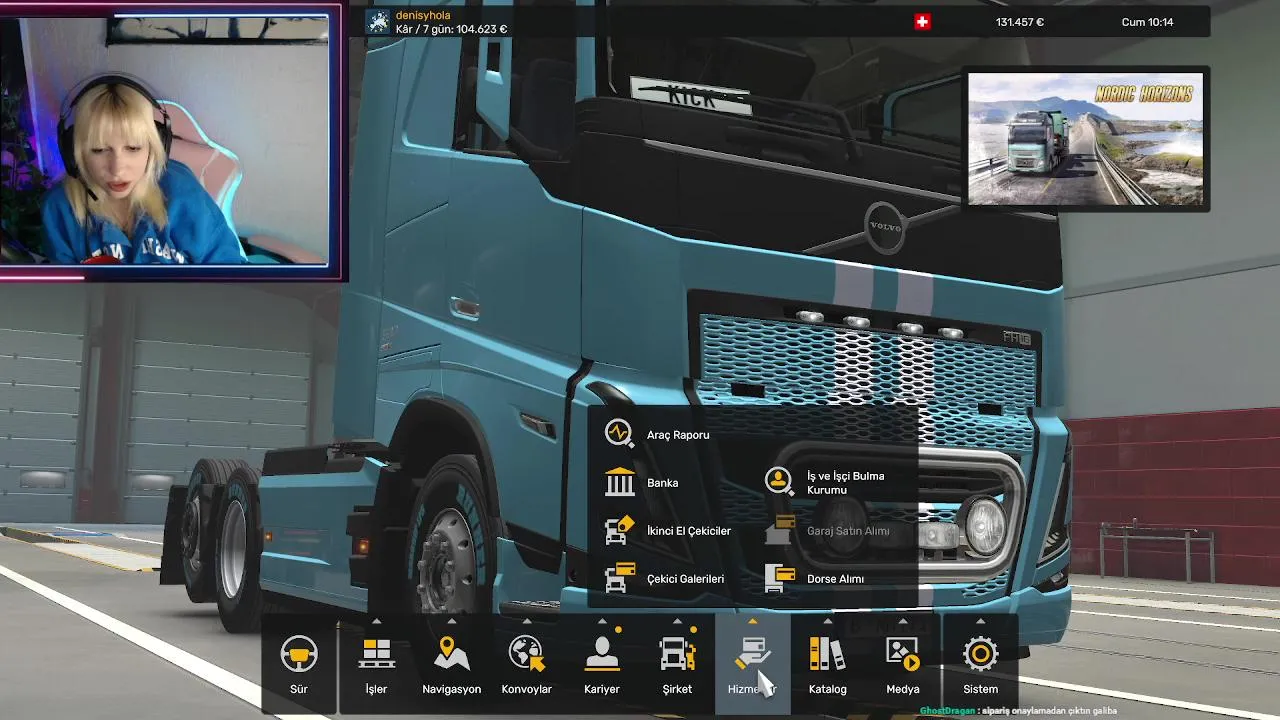1280x720 pixels.
Task: Expand the arrow above Medya
Action: point(903,621)
